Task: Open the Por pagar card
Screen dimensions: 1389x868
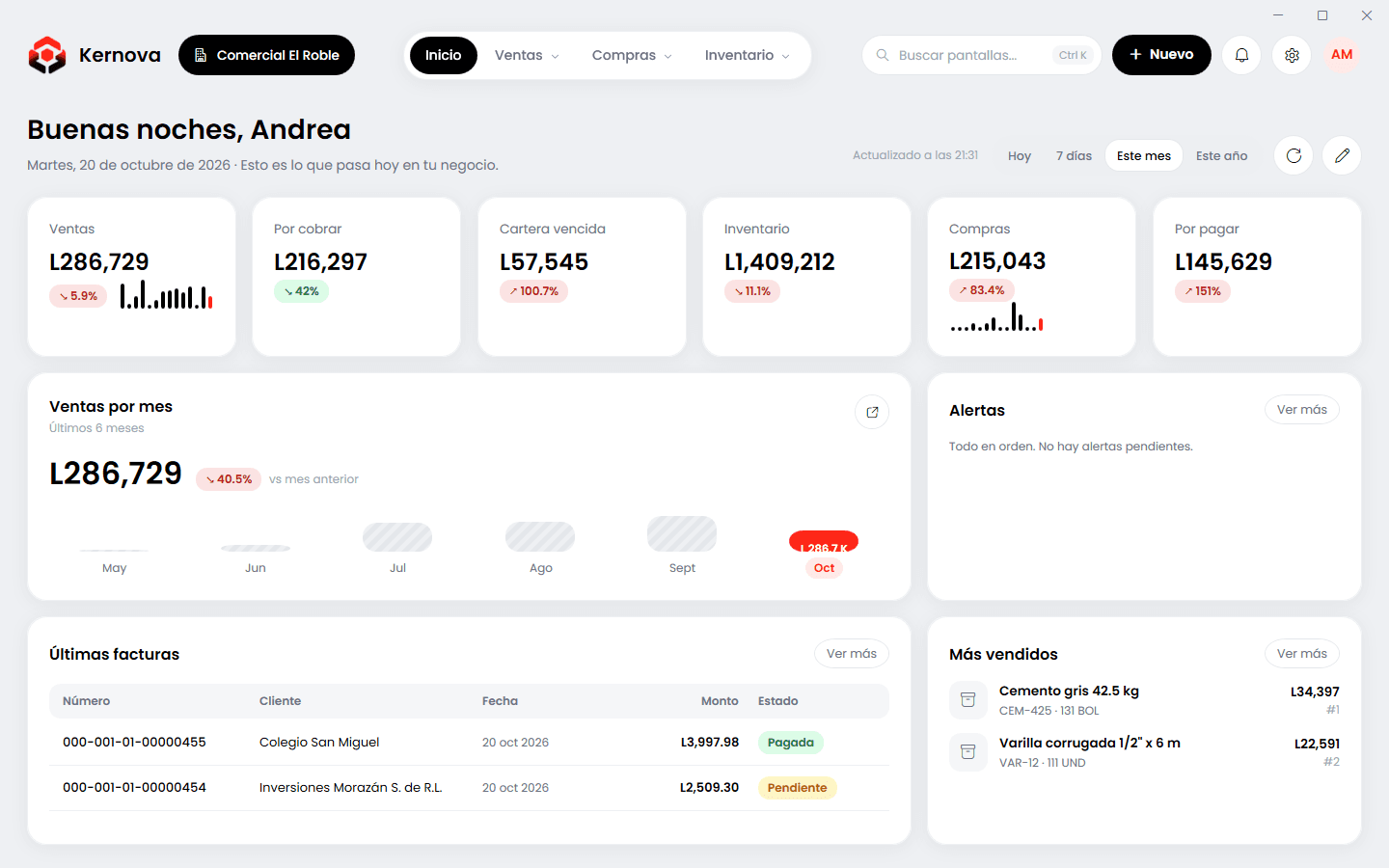Action: pos(1257,277)
